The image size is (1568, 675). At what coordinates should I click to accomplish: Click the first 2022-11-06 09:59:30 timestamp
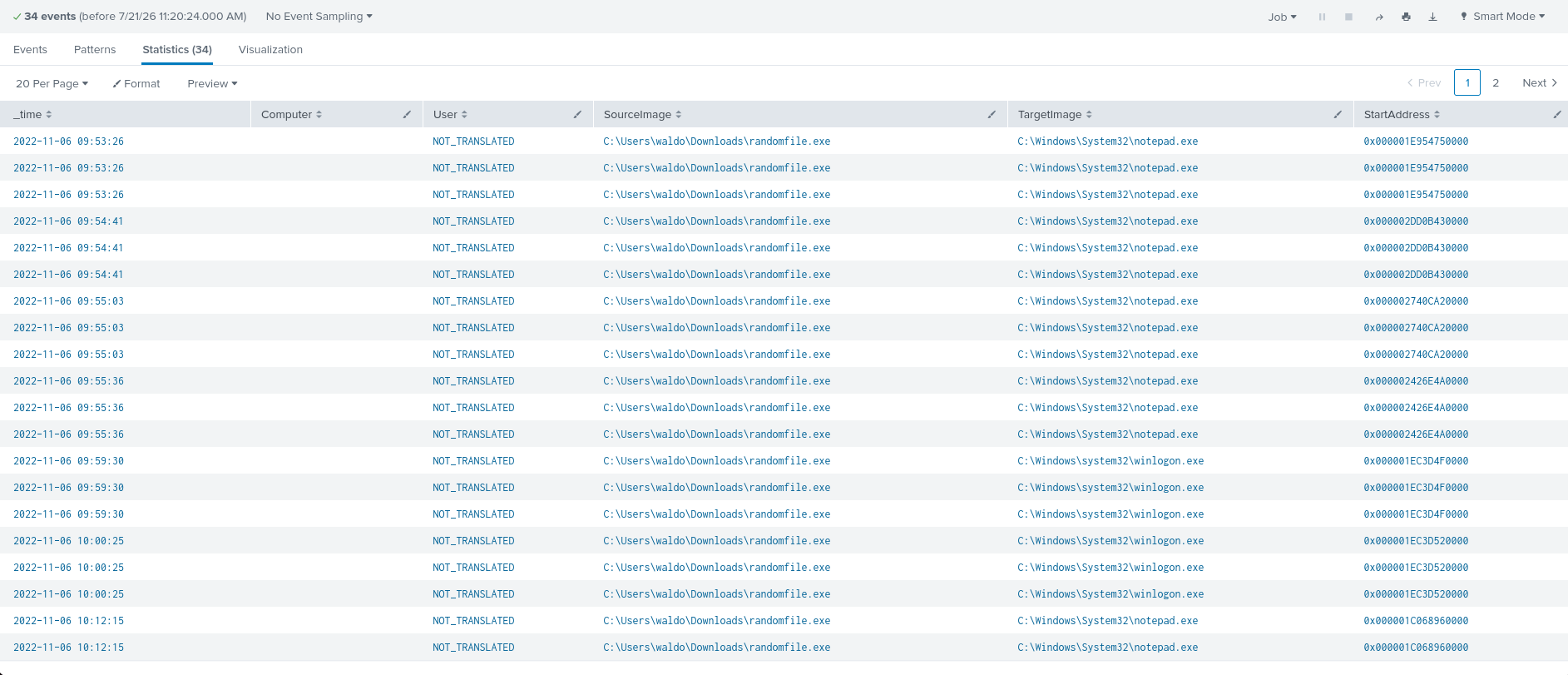68,461
